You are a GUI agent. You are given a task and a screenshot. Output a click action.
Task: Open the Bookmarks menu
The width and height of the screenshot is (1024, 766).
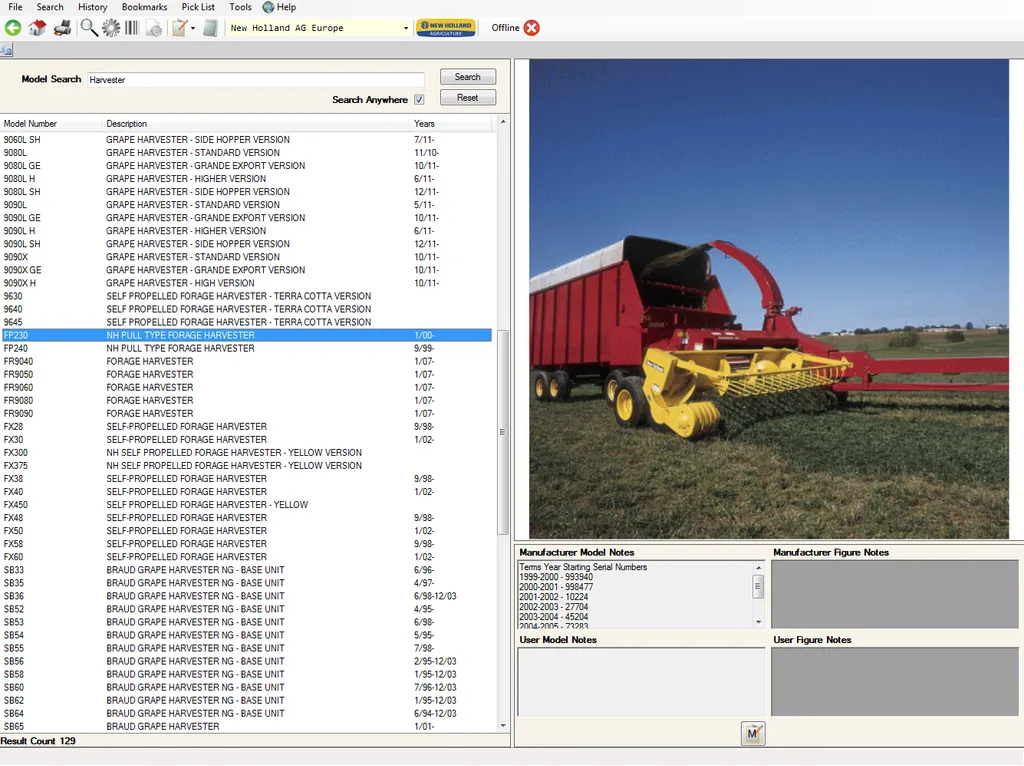144,7
